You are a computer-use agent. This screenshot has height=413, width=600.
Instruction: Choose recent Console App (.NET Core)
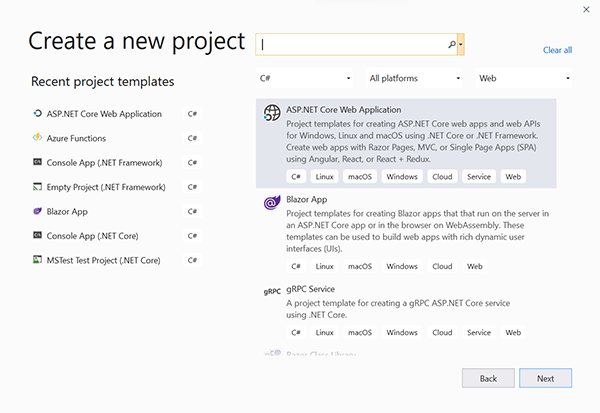click(x=93, y=236)
